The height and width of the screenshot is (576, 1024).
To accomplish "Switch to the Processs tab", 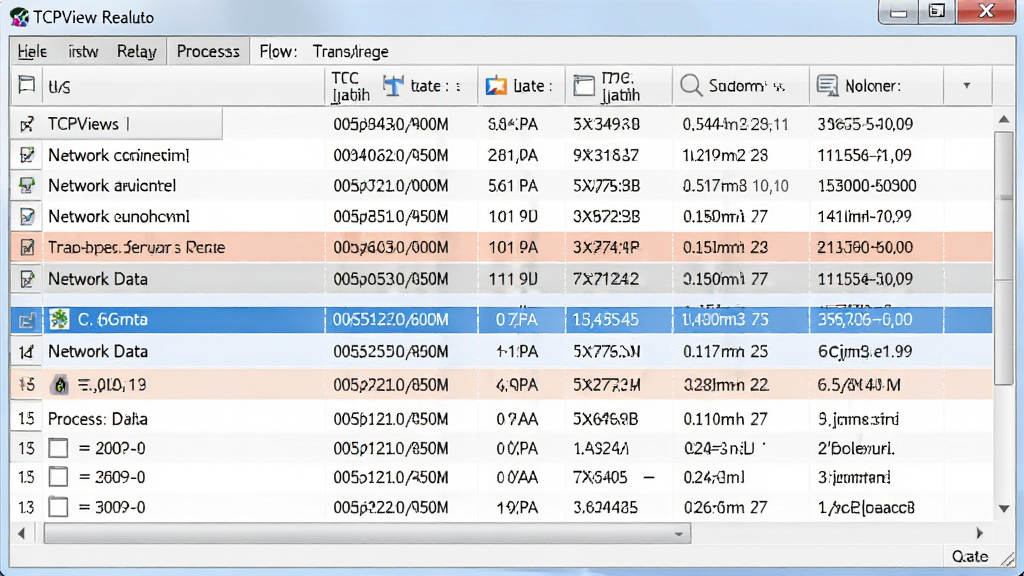I will tap(208, 52).
